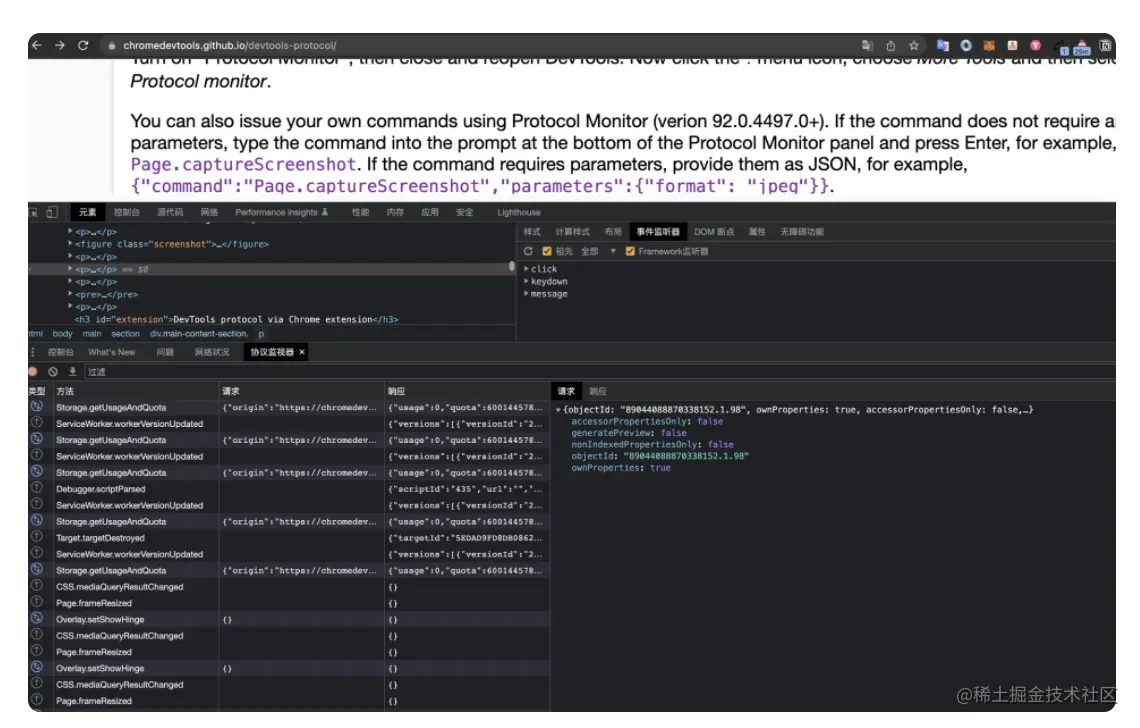Toggle the inspect element picker icon
The width and height of the screenshot is (1140, 728).
[x=33, y=212]
